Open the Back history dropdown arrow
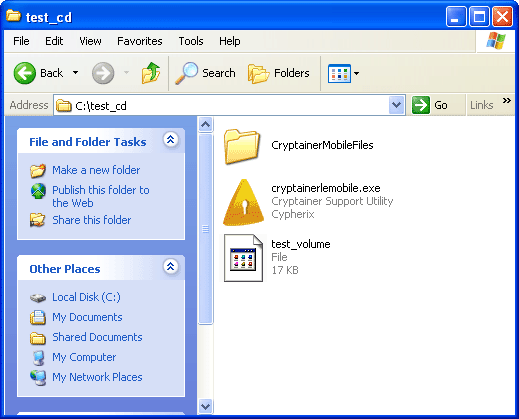The width and height of the screenshot is (519, 419). tap(76, 72)
